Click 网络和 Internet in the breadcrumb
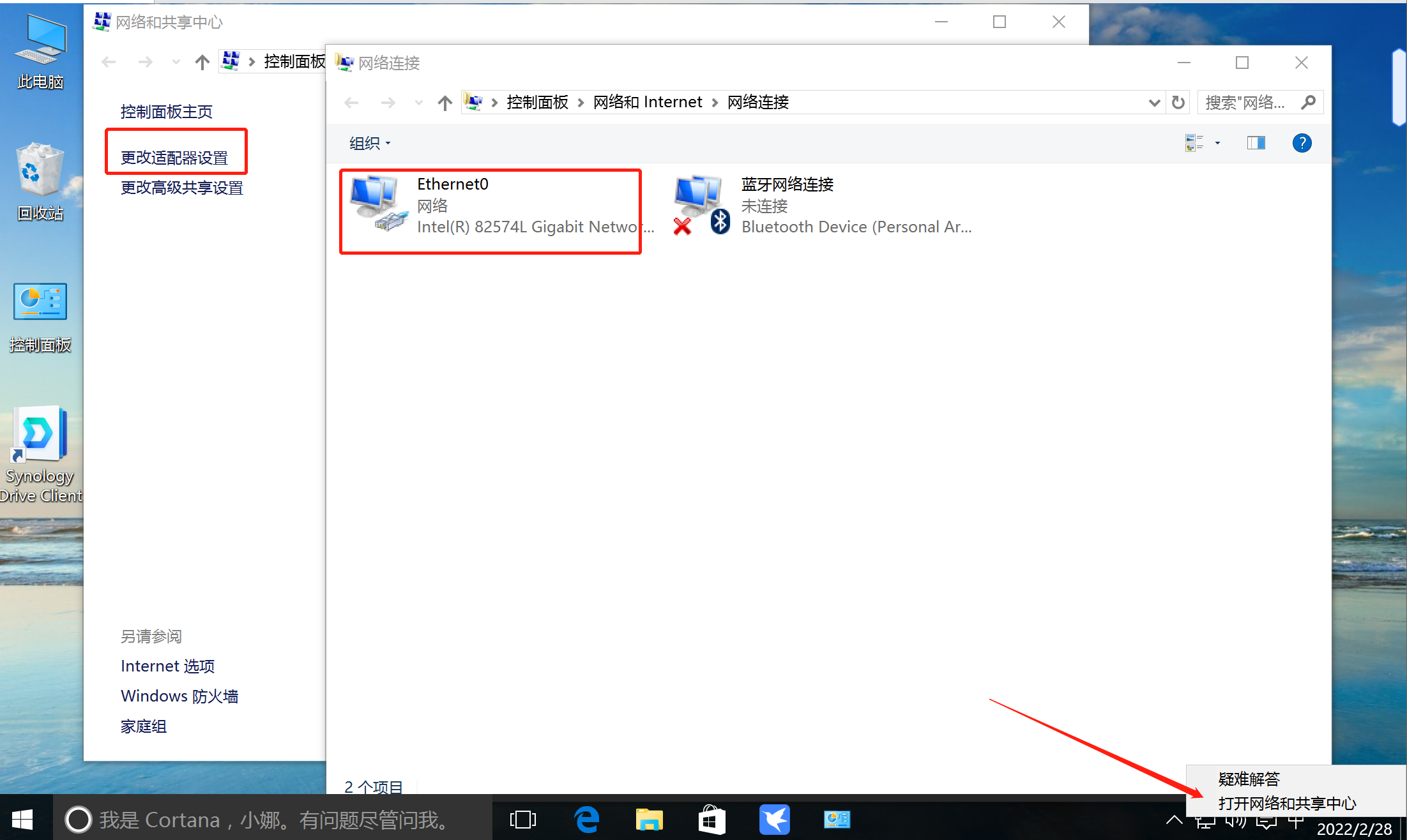 pyautogui.click(x=647, y=102)
